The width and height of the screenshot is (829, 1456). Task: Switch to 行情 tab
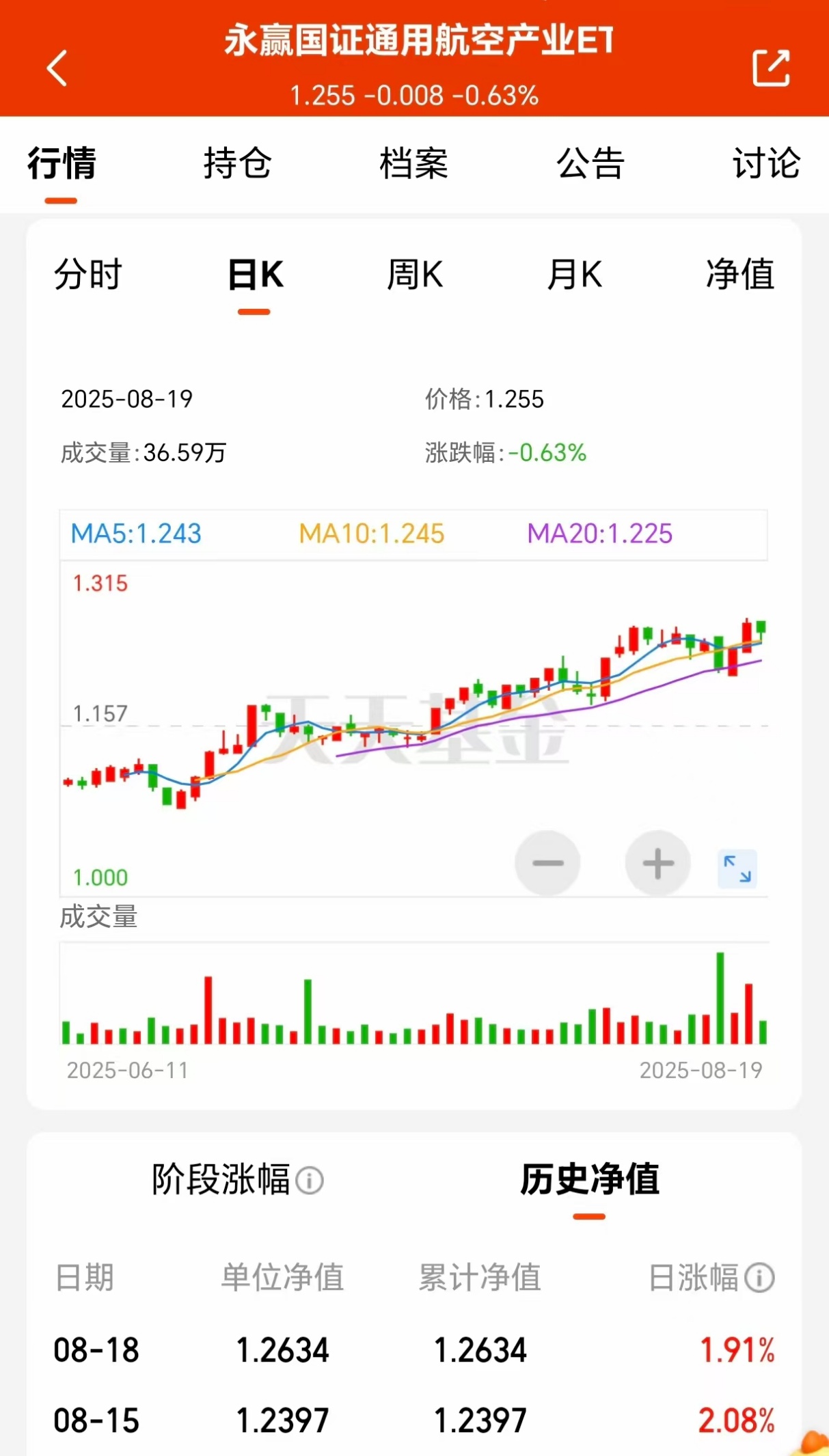click(x=62, y=163)
